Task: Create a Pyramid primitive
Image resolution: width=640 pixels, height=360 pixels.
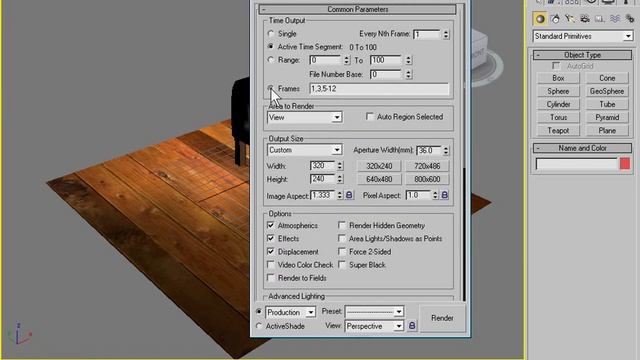Action: tap(607, 117)
